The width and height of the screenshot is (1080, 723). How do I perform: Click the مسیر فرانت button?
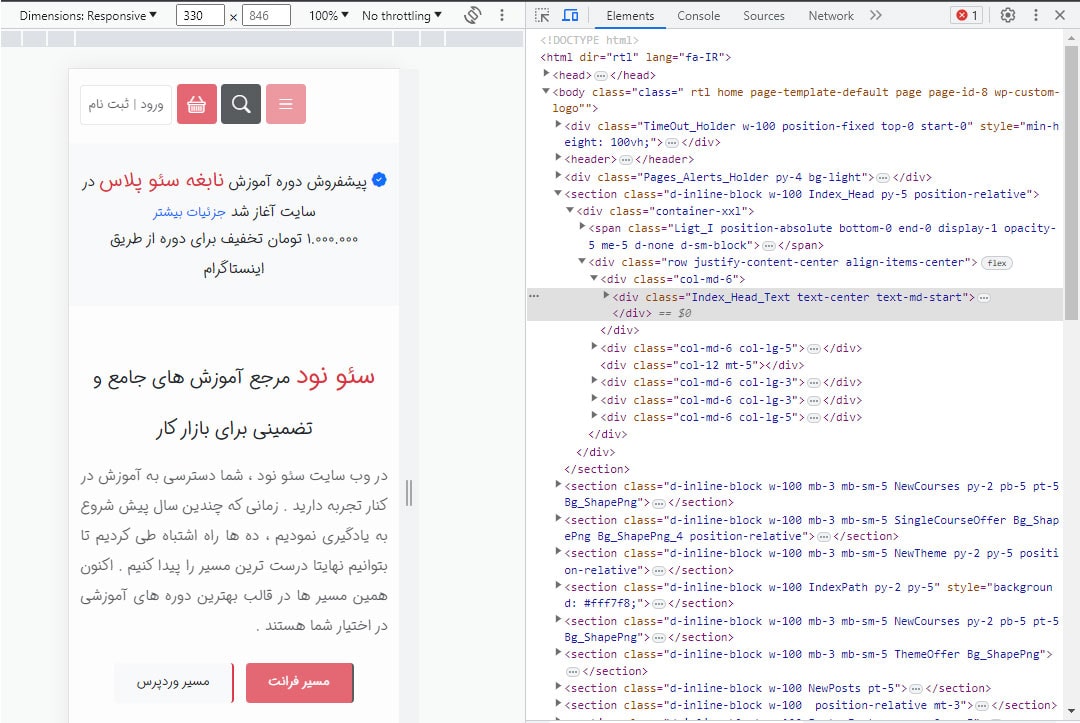click(299, 682)
